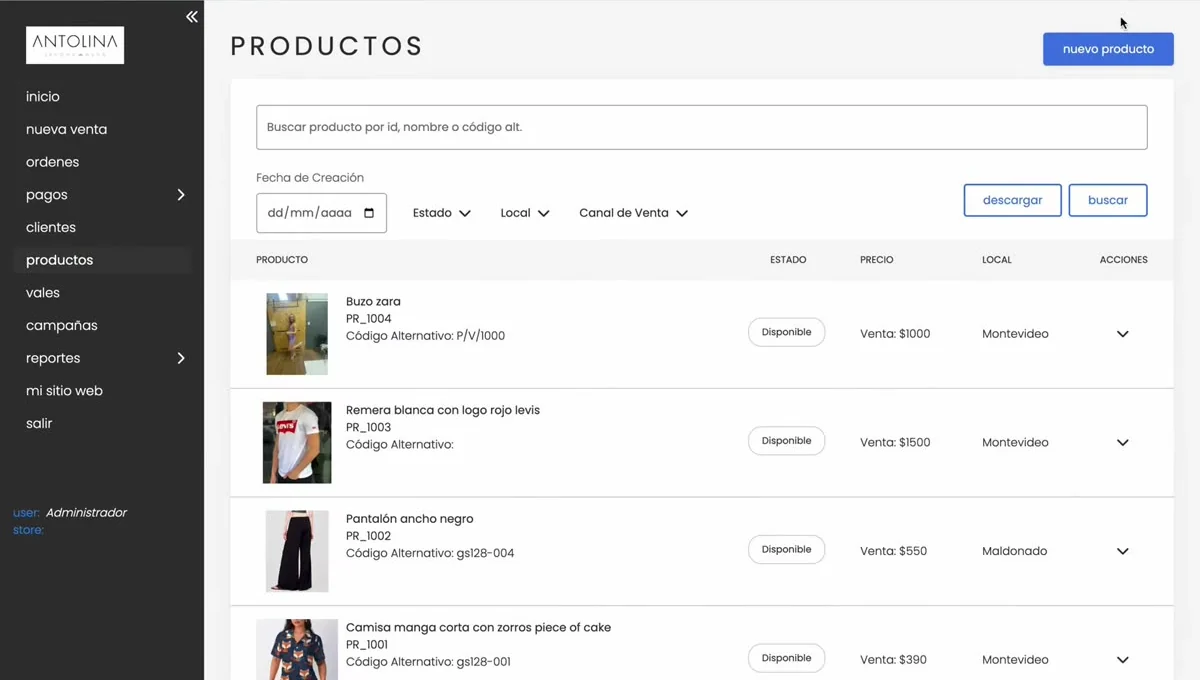The image size is (1200, 680).
Task: Click price Venta: $1500
Action: click(x=895, y=443)
